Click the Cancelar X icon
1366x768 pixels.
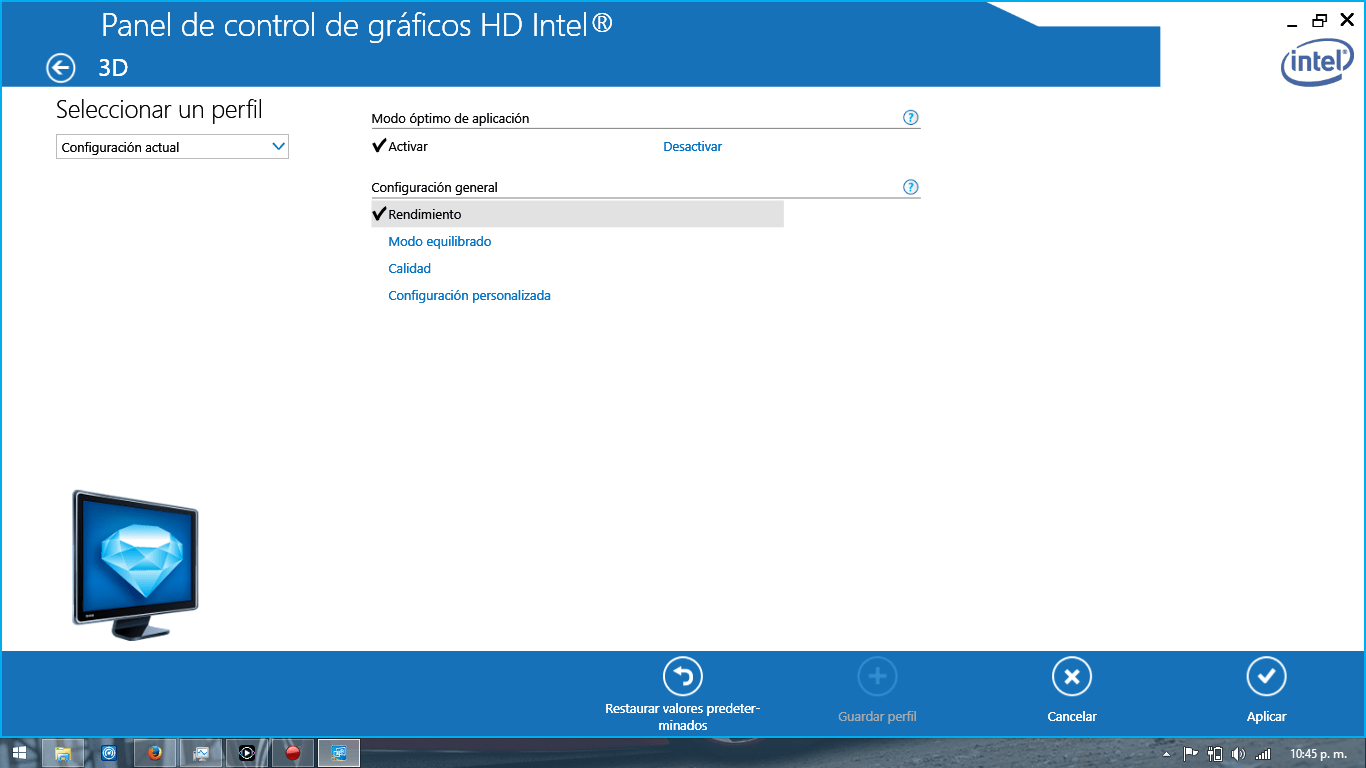coord(1072,677)
